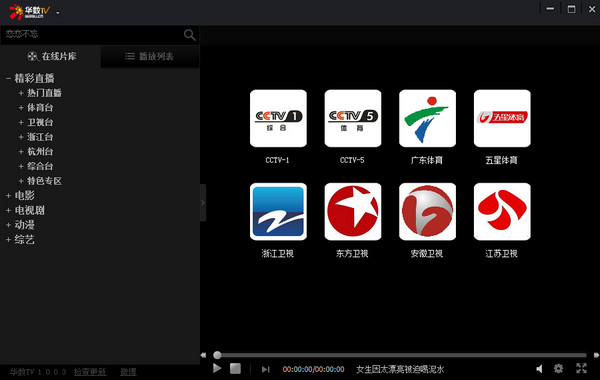The width and height of the screenshot is (600, 380).
Task: Open the CCTV-1 channel icon
Action: 278,118
